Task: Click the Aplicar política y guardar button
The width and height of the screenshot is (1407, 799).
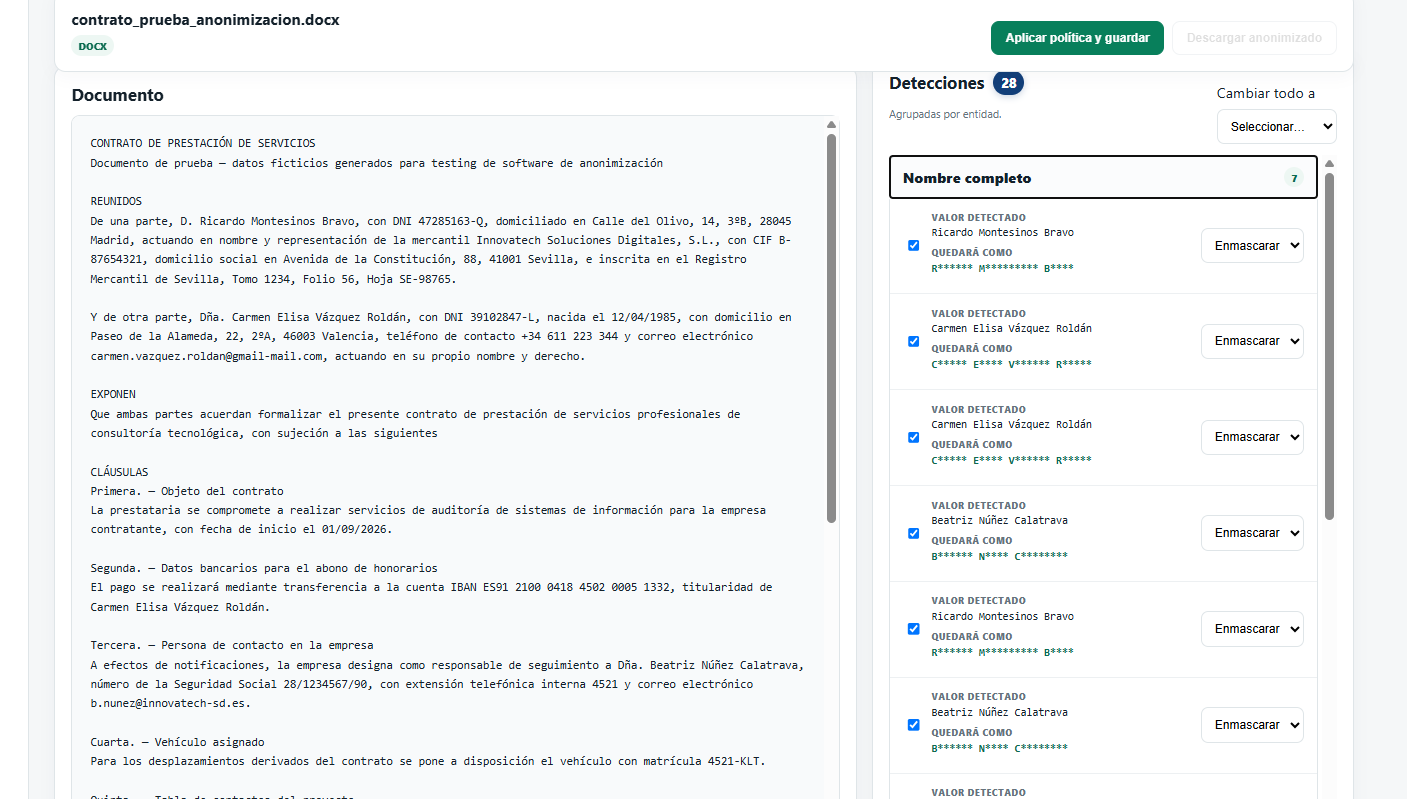Action: pyautogui.click(x=1077, y=38)
